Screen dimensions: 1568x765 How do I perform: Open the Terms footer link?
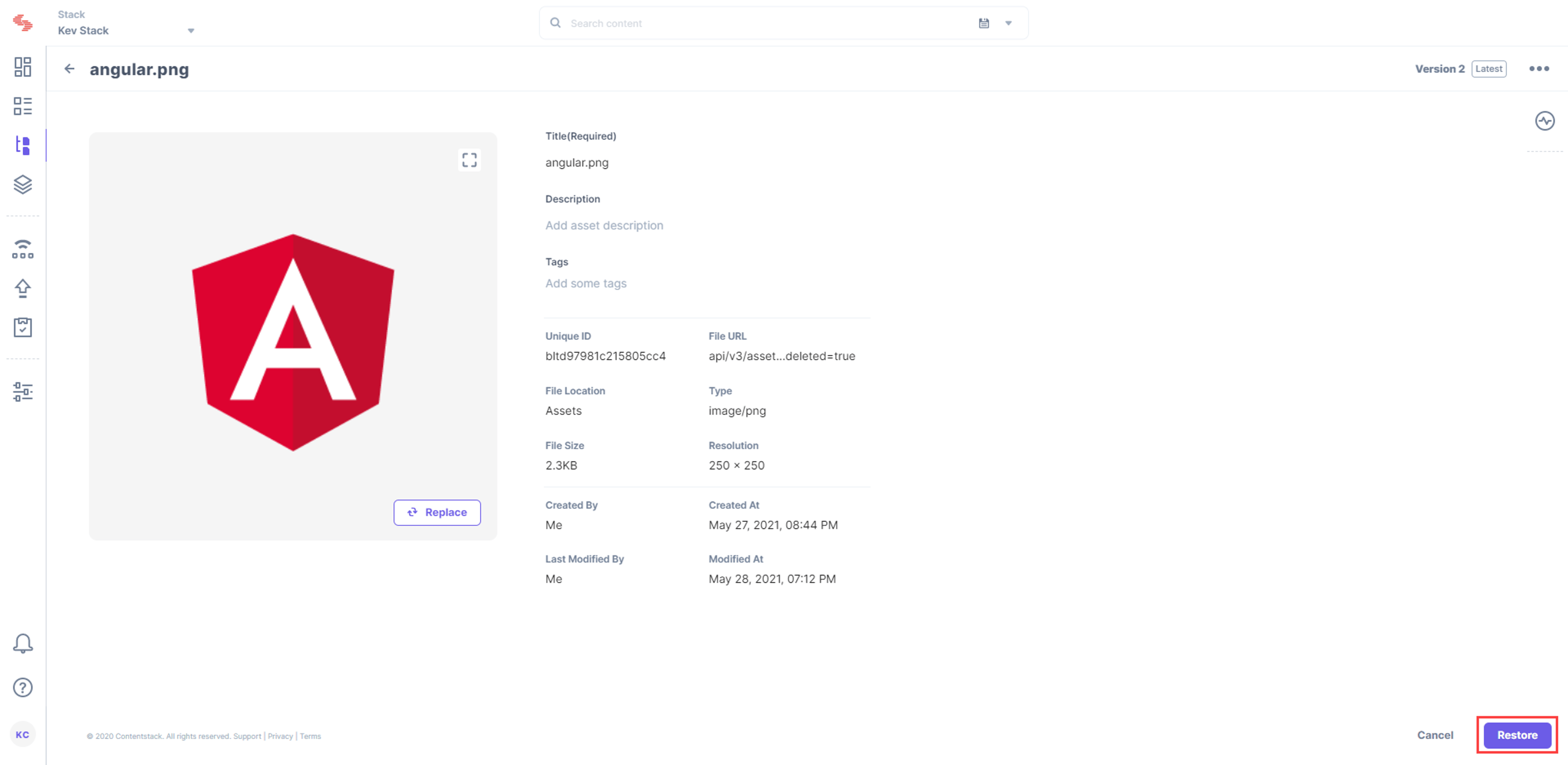pos(310,736)
